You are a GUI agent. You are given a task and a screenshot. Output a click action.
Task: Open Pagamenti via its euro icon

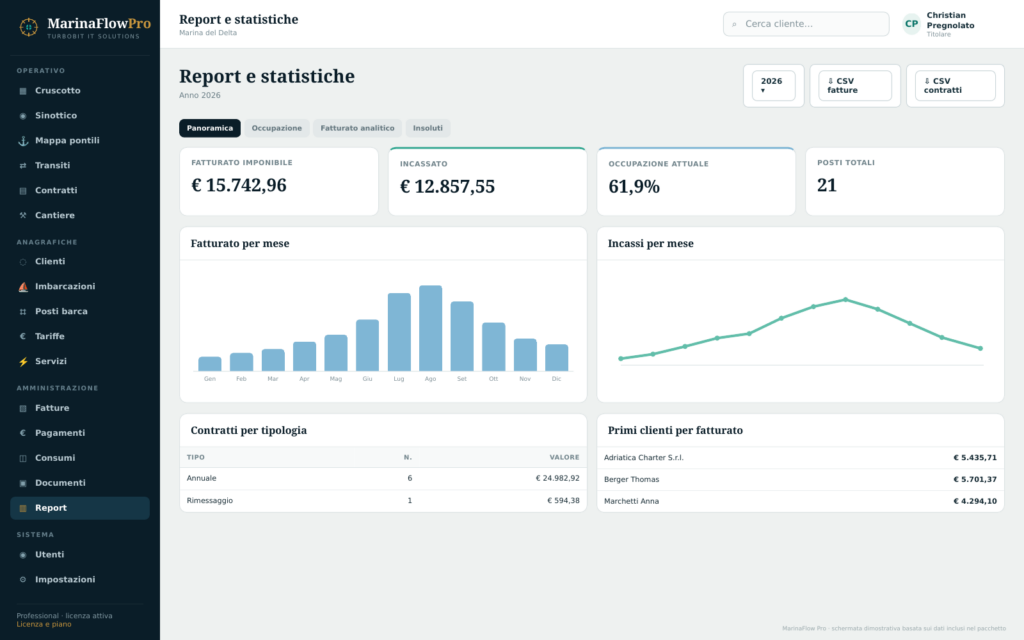point(23,433)
